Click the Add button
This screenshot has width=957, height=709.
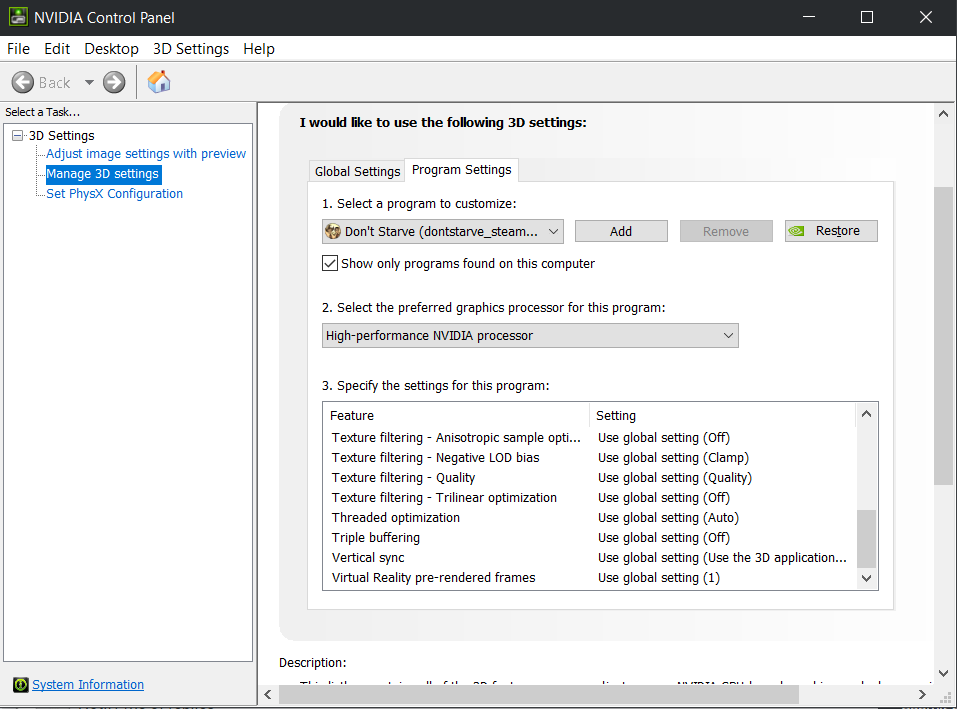[621, 231]
